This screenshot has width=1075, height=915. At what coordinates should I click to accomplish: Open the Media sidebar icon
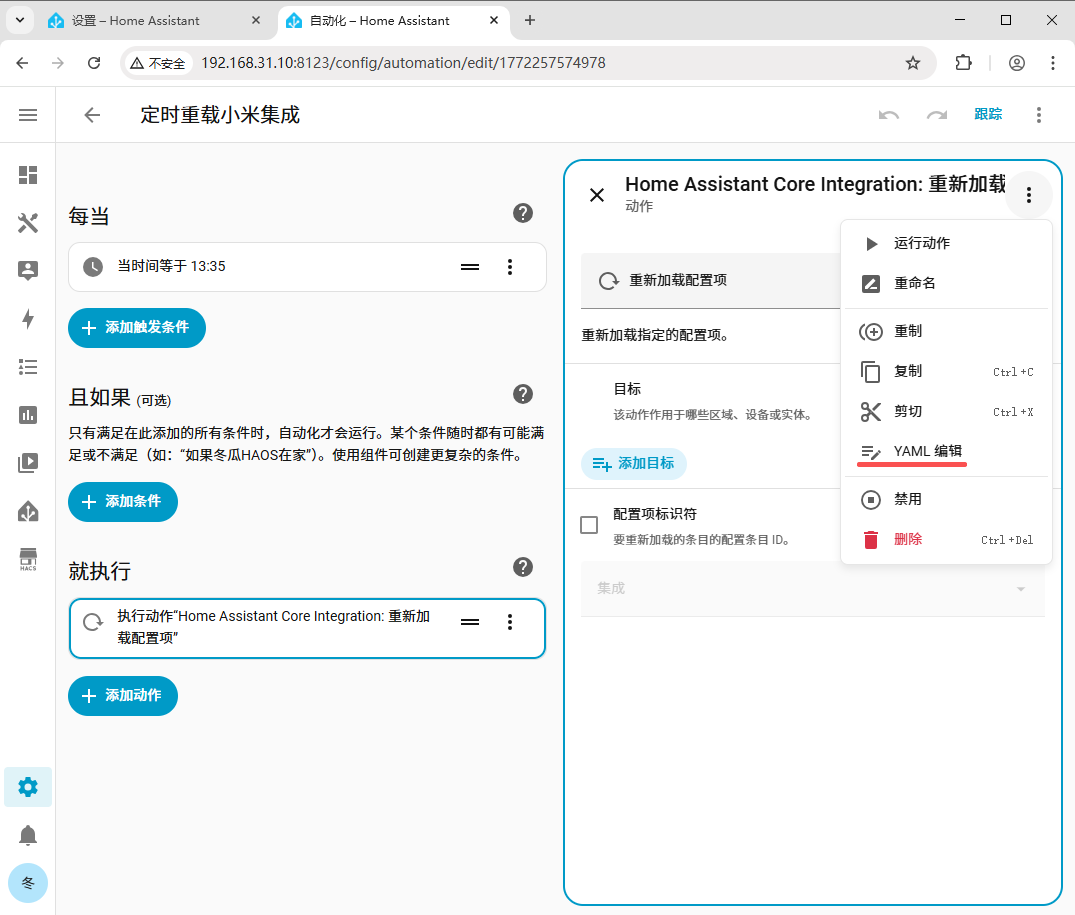tap(27, 463)
